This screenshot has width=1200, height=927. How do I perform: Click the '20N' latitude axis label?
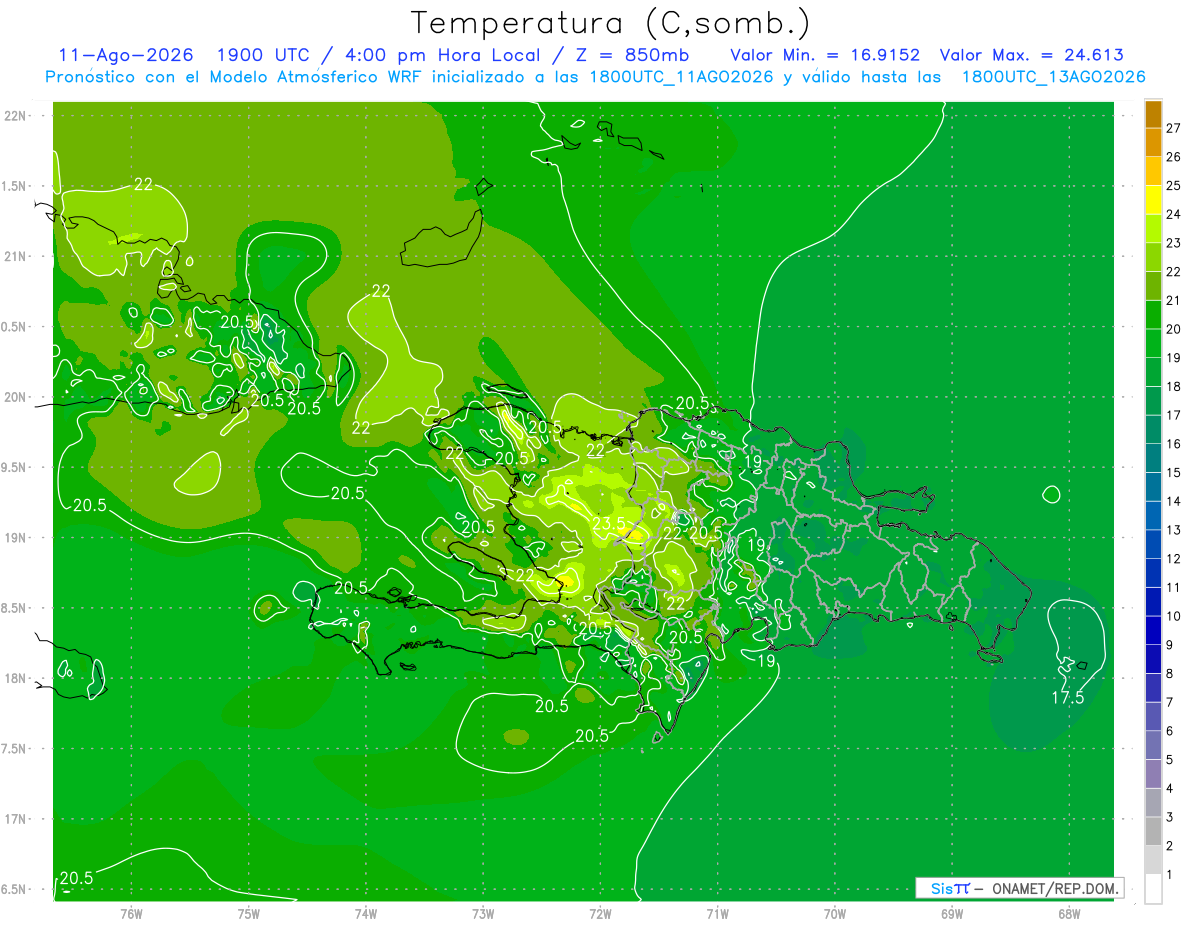17,397
